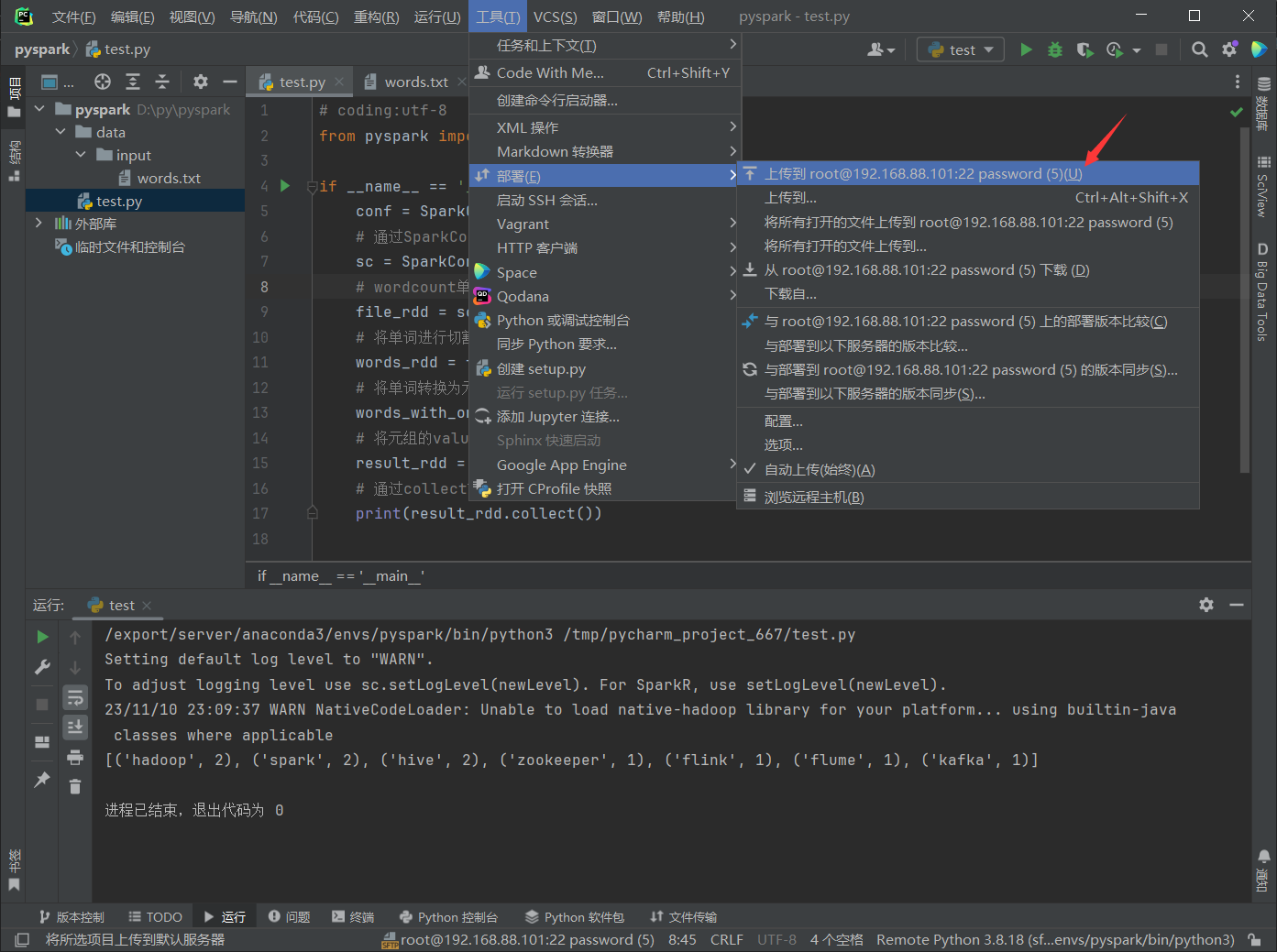
Task: Select 上传到 root@192.168.88.101:22 password (5)
Action: [x=969, y=173]
